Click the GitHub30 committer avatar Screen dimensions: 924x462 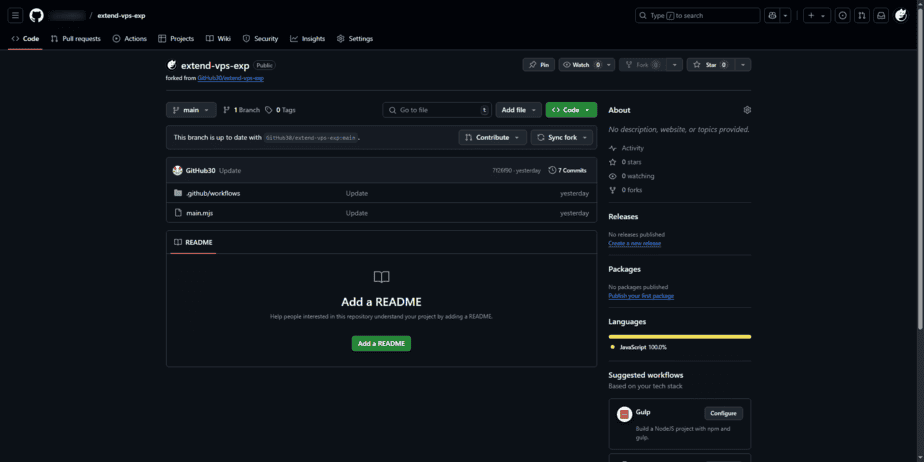(x=177, y=170)
